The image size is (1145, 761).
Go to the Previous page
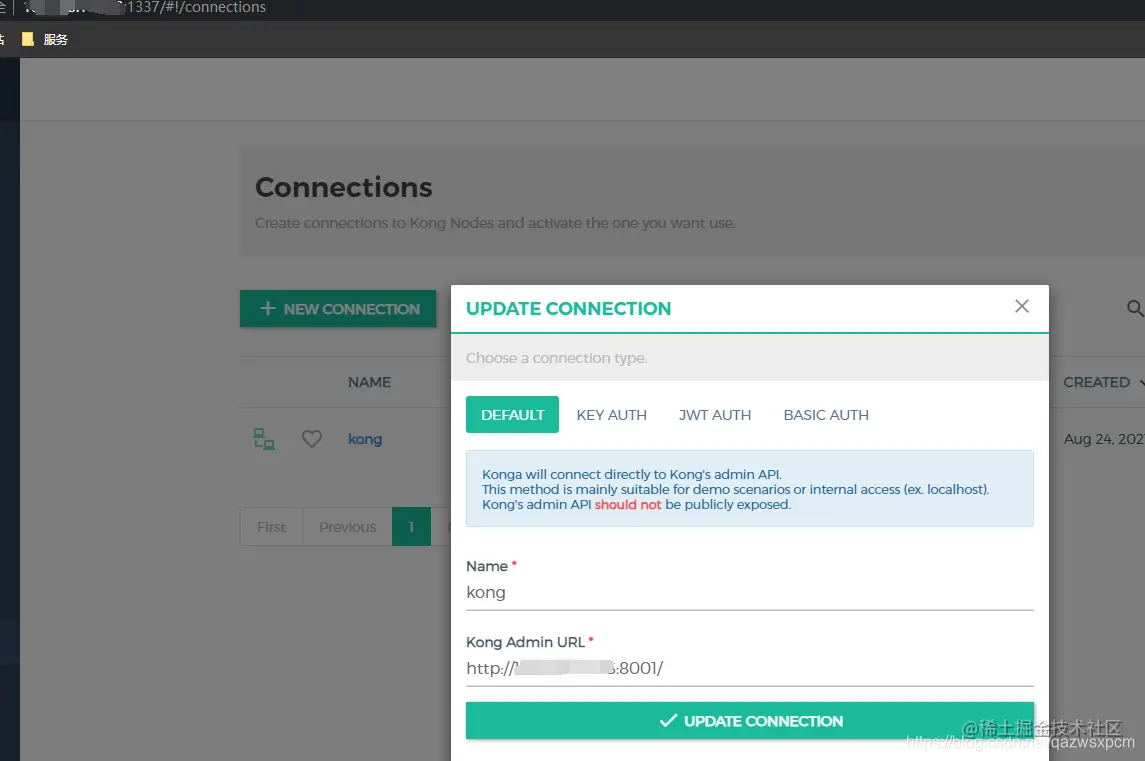point(348,527)
